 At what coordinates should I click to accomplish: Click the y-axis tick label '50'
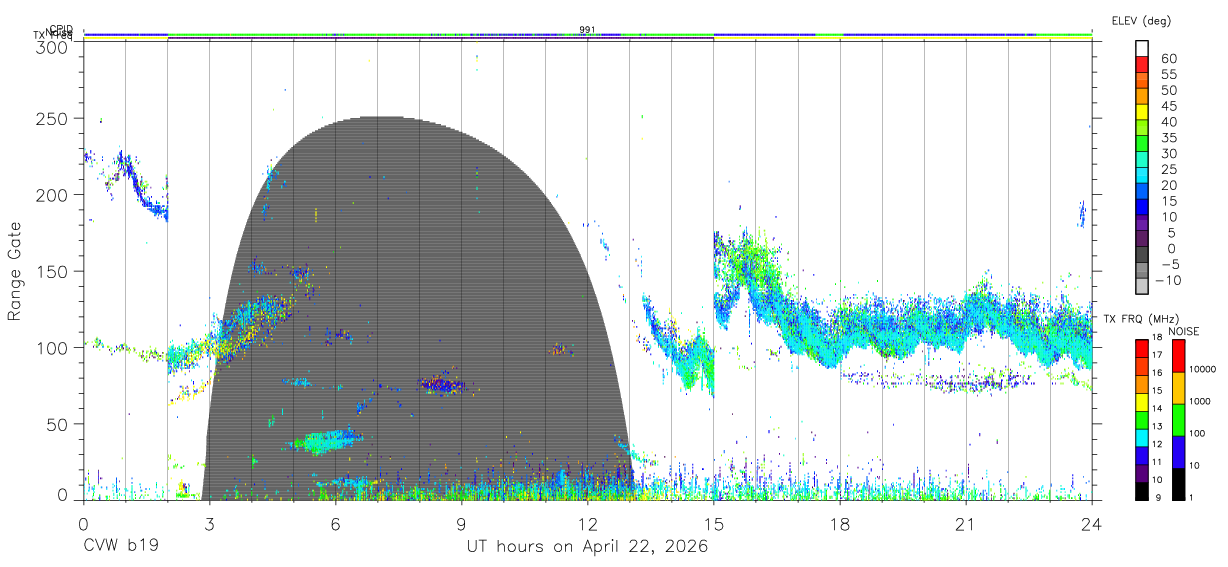click(x=55, y=424)
